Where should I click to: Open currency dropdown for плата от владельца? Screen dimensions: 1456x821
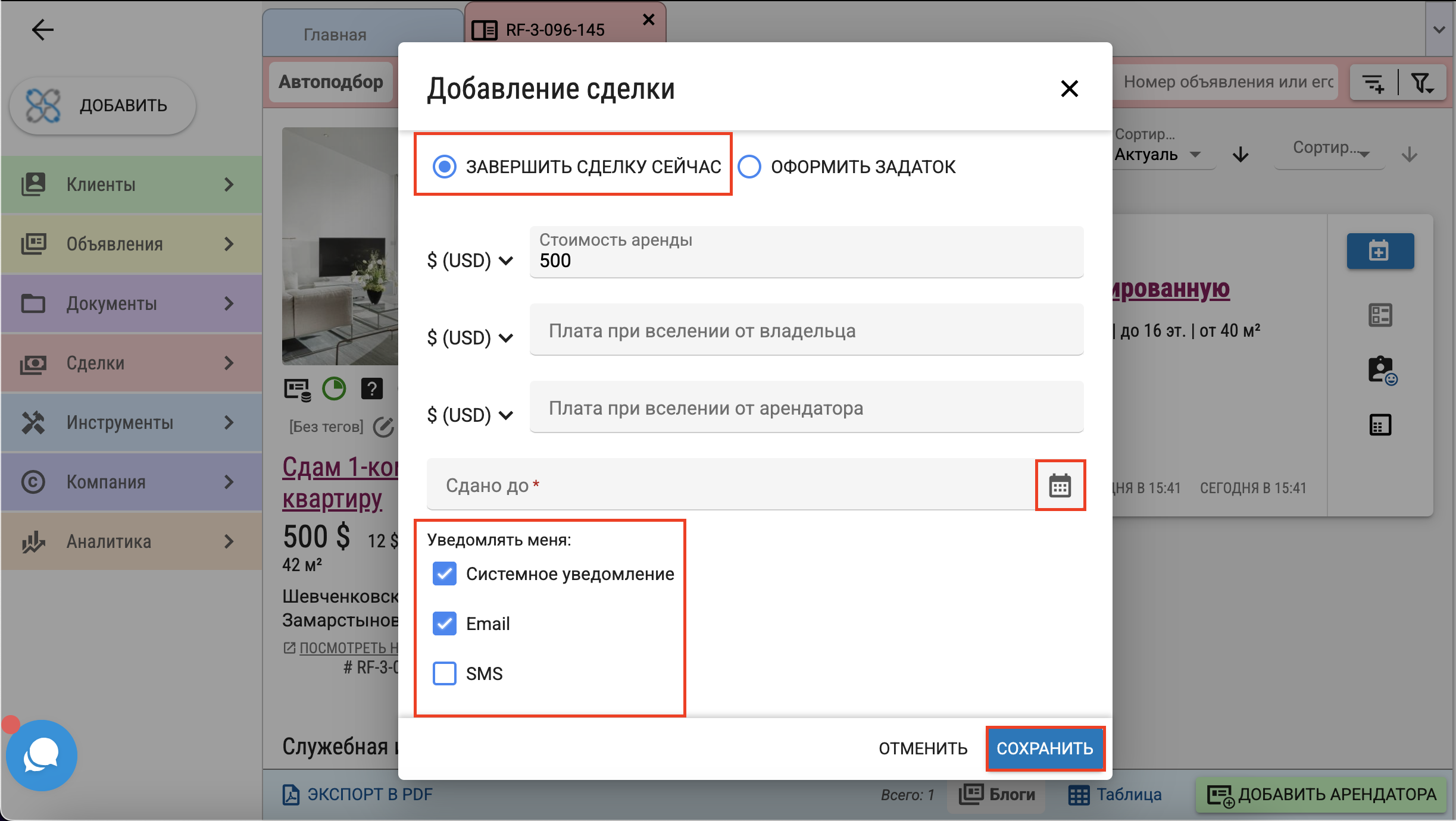470,338
